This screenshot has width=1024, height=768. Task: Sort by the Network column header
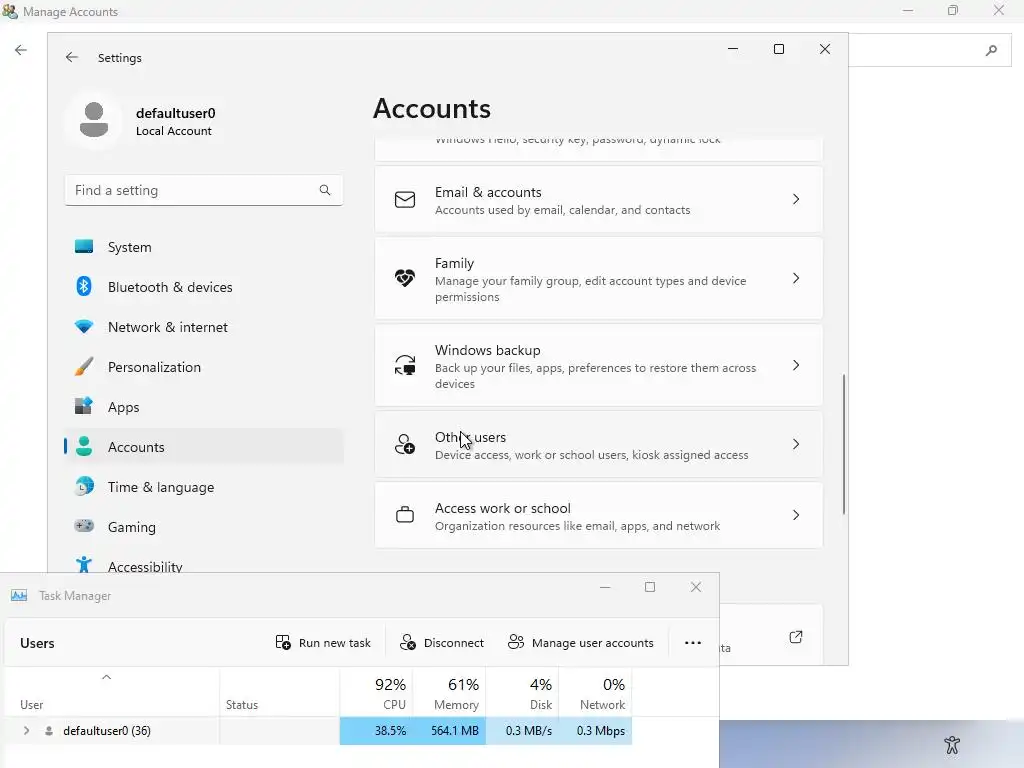(x=596, y=694)
